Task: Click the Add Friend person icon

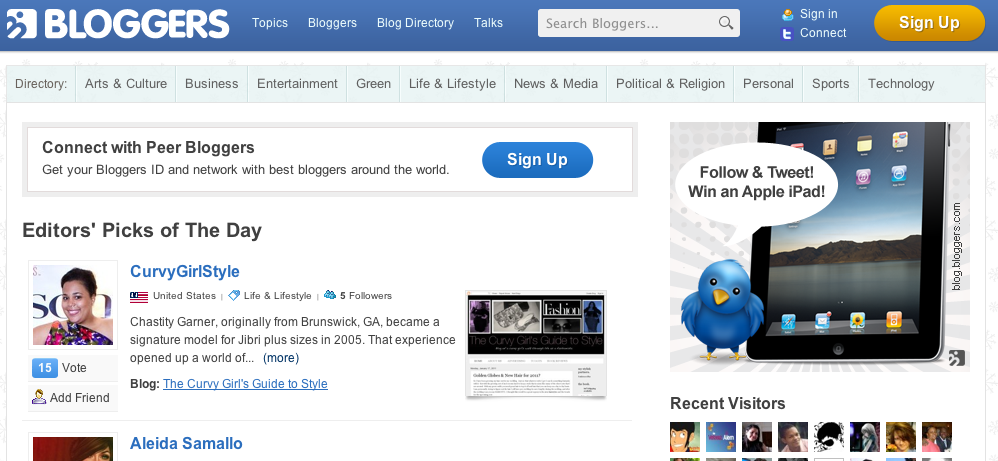Action: [39, 397]
